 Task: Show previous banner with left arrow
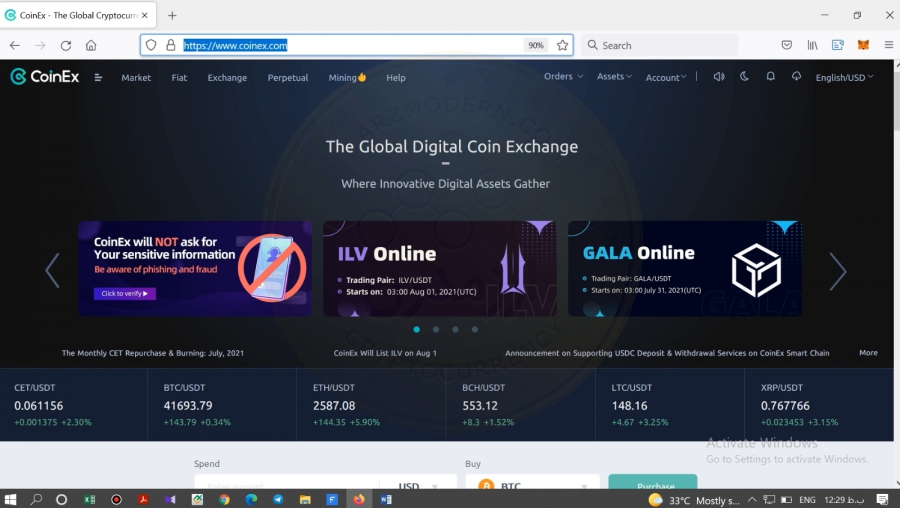pos(52,269)
